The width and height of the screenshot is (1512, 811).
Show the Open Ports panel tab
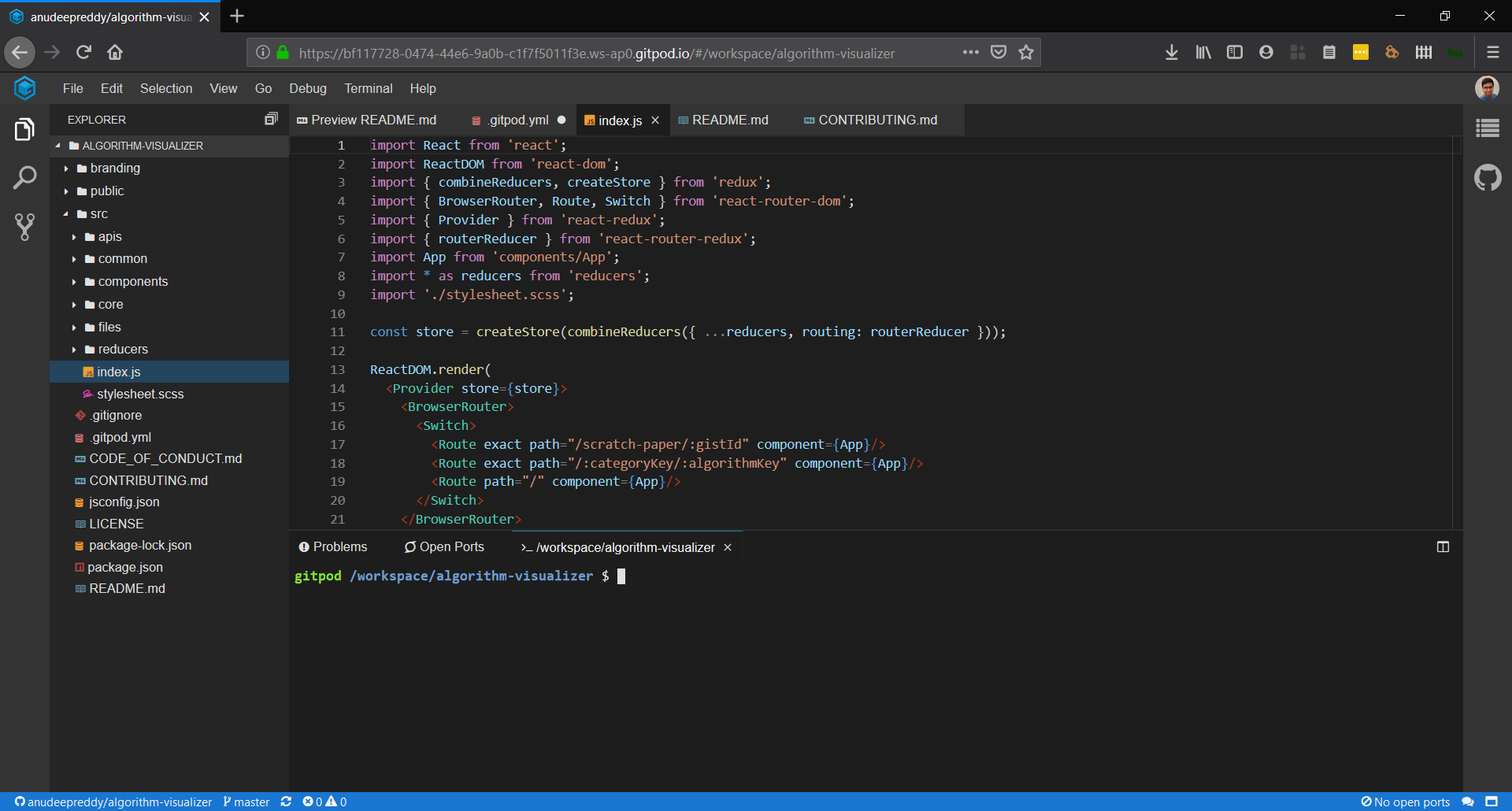tap(444, 546)
